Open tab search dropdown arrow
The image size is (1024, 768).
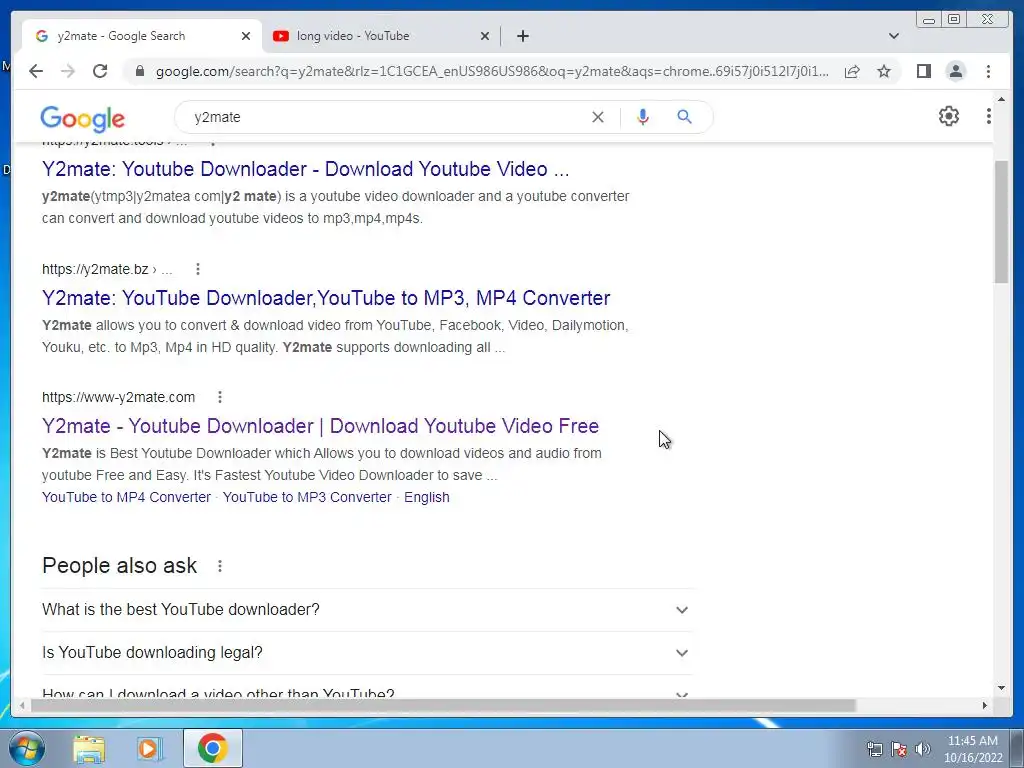[x=894, y=36]
